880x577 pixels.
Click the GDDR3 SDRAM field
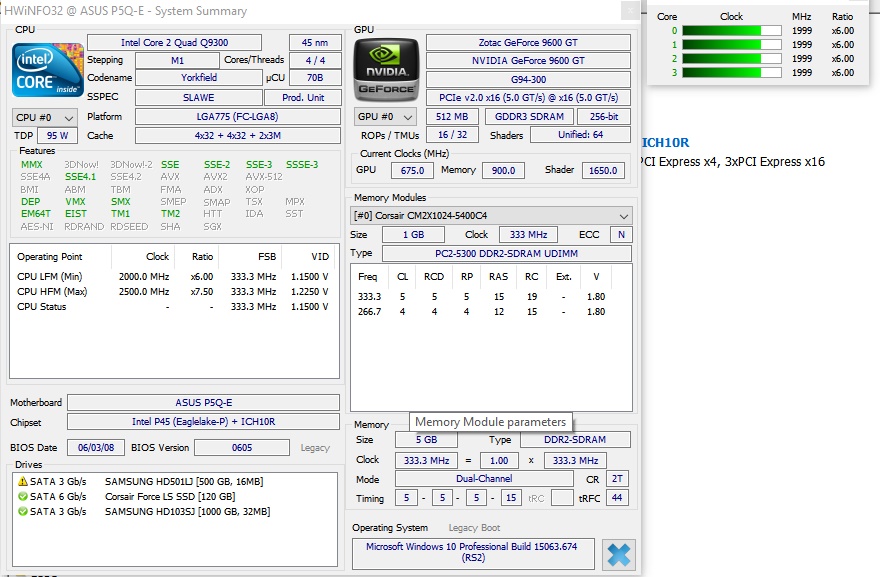(x=529, y=117)
